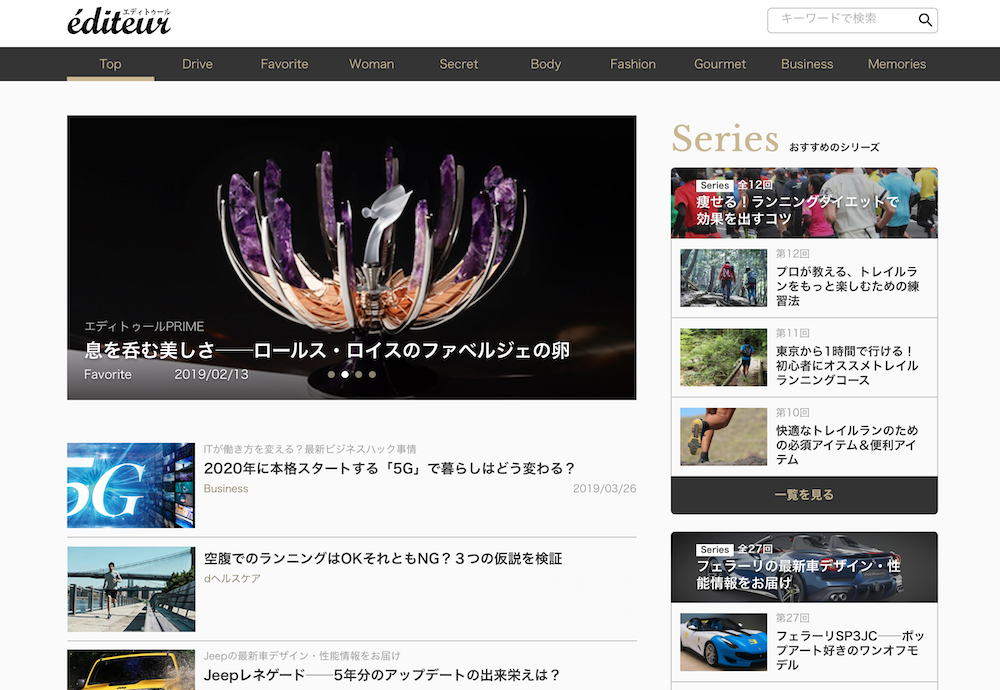1000x690 pixels.
Task: Click the Series tag on Ferrari banner
Action: [x=714, y=550]
